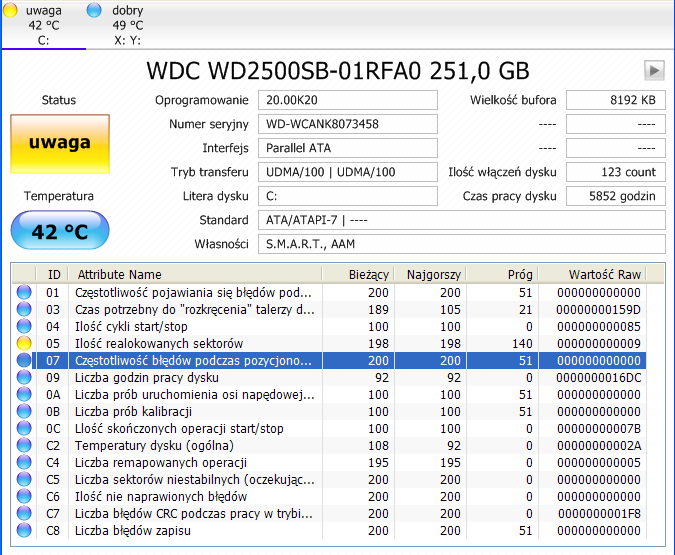Click the Parallel ATA interface field
Screen dimensions: 675x555
point(348,148)
